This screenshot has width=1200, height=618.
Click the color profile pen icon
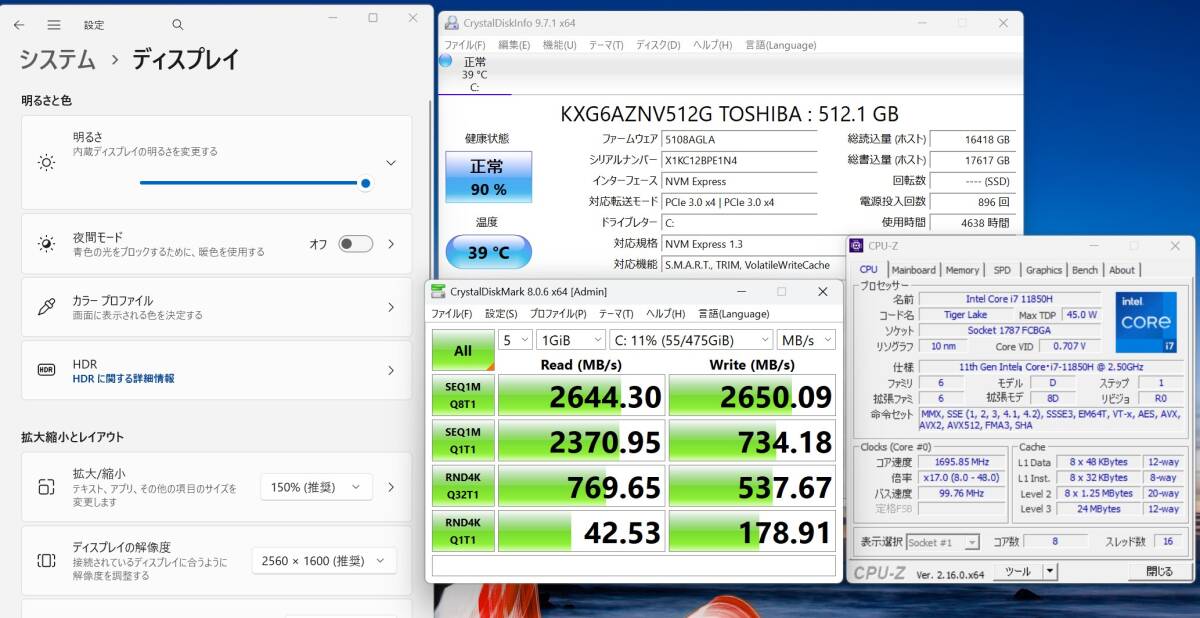(x=46, y=307)
